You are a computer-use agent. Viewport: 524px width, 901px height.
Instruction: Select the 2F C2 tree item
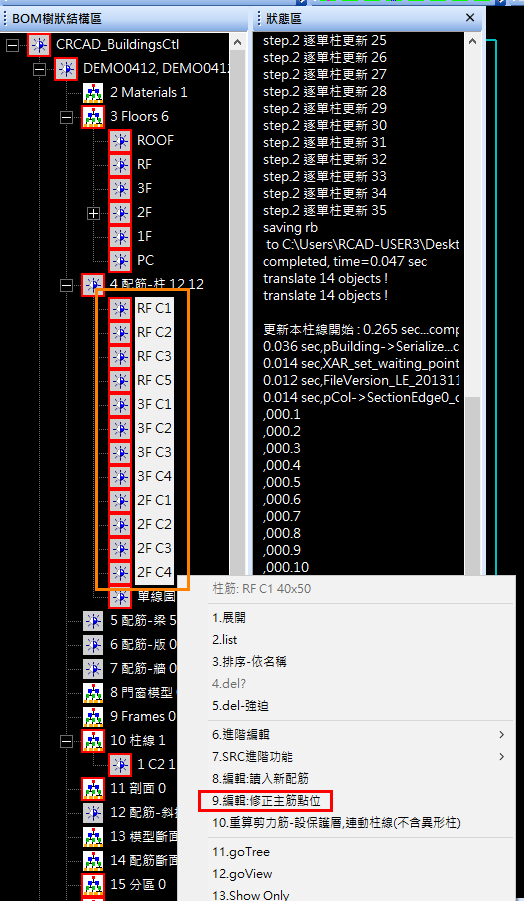(154, 524)
